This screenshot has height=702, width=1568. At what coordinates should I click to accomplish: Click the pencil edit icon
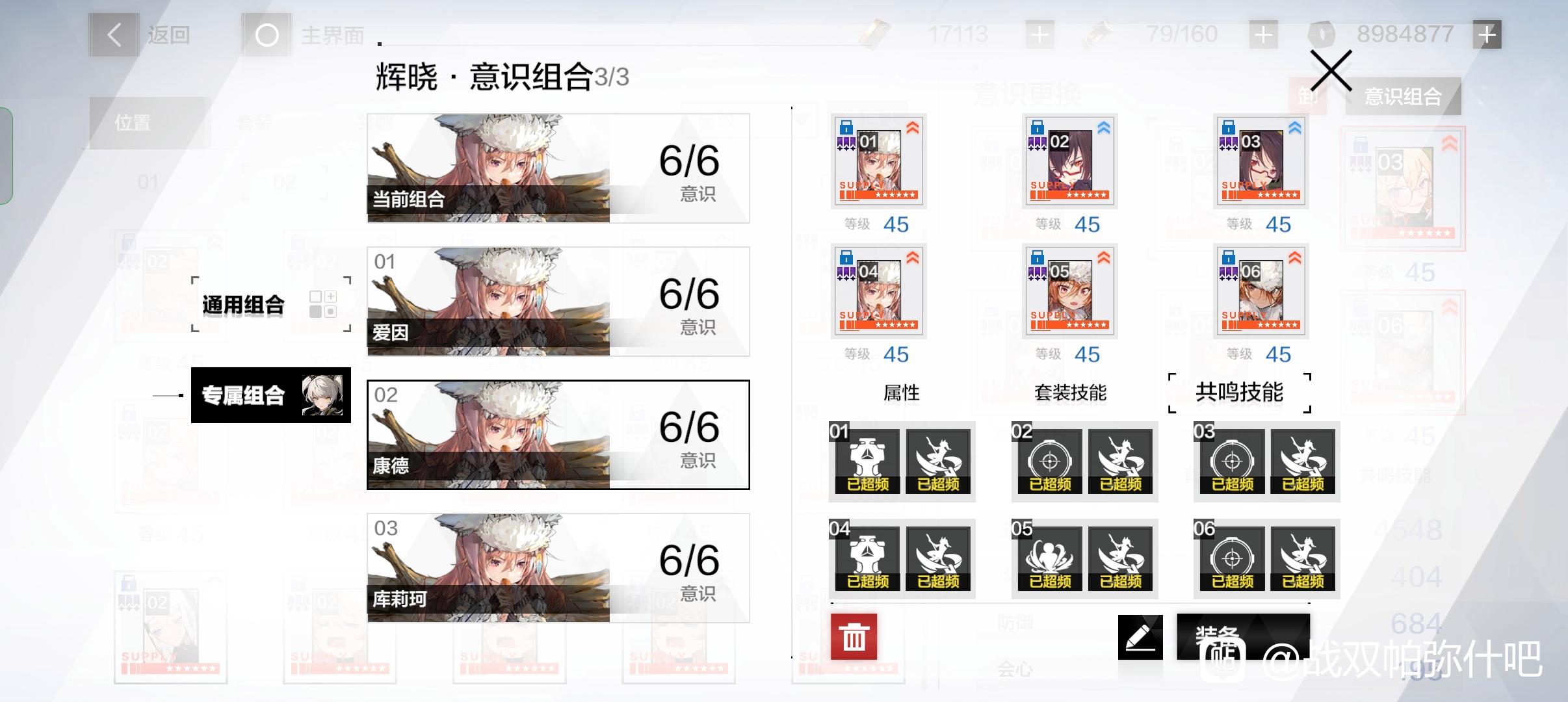coord(1140,637)
